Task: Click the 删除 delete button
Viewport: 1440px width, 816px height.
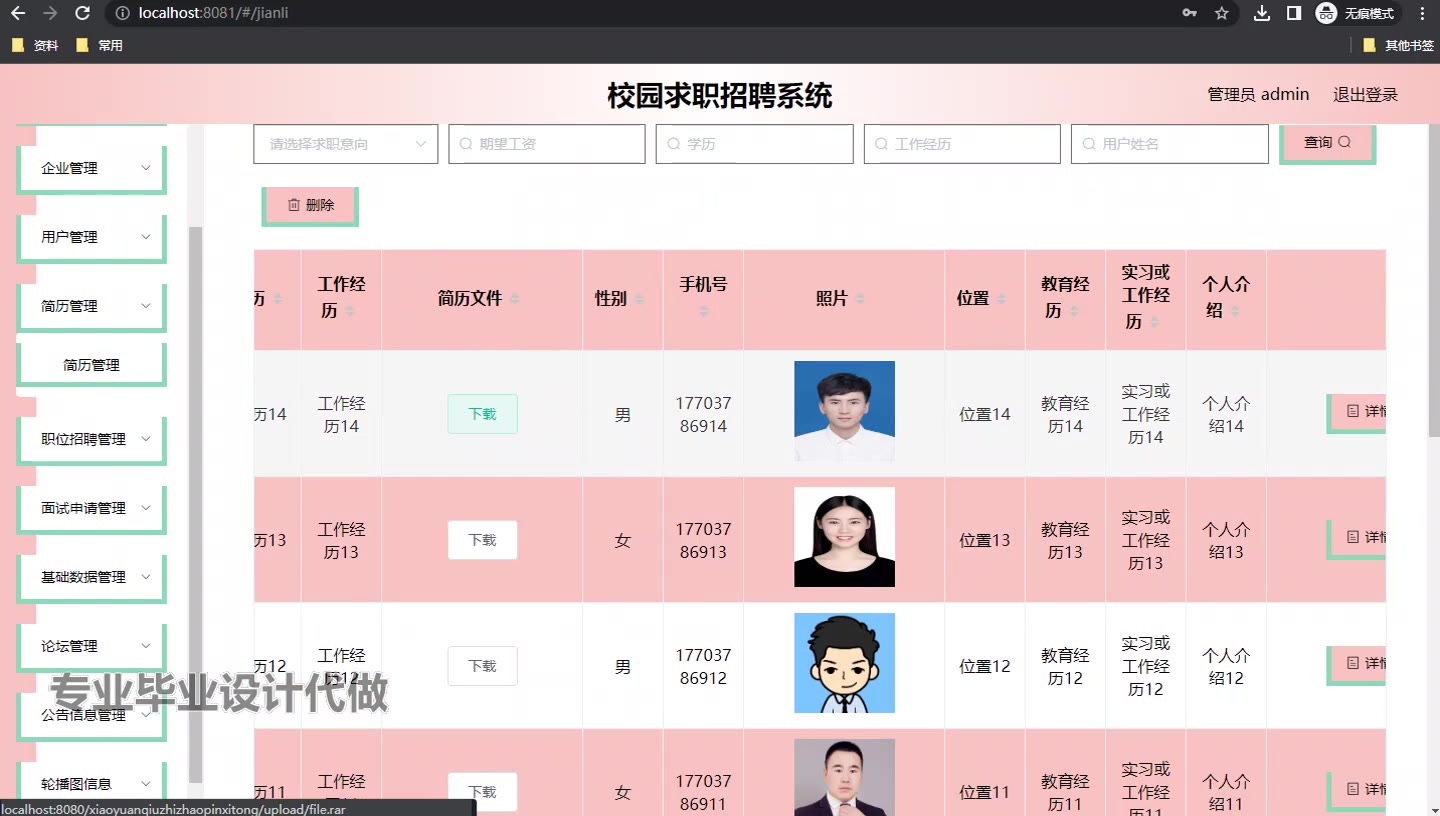Action: point(310,205)
